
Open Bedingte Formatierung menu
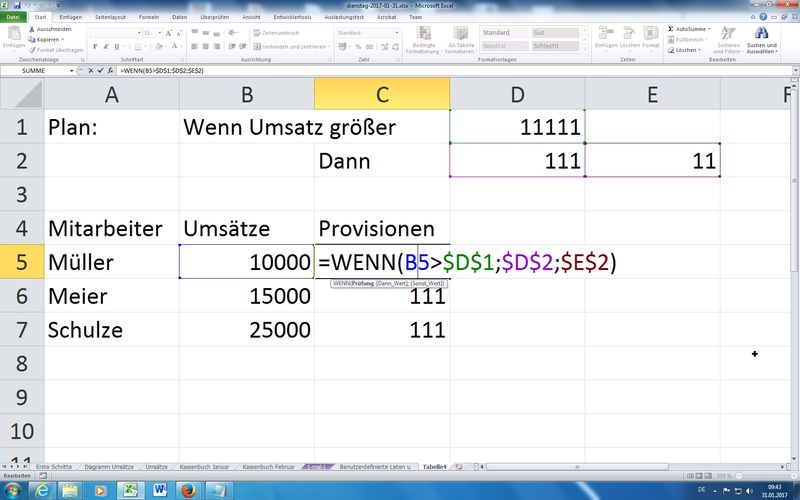(x=423, y=40)
